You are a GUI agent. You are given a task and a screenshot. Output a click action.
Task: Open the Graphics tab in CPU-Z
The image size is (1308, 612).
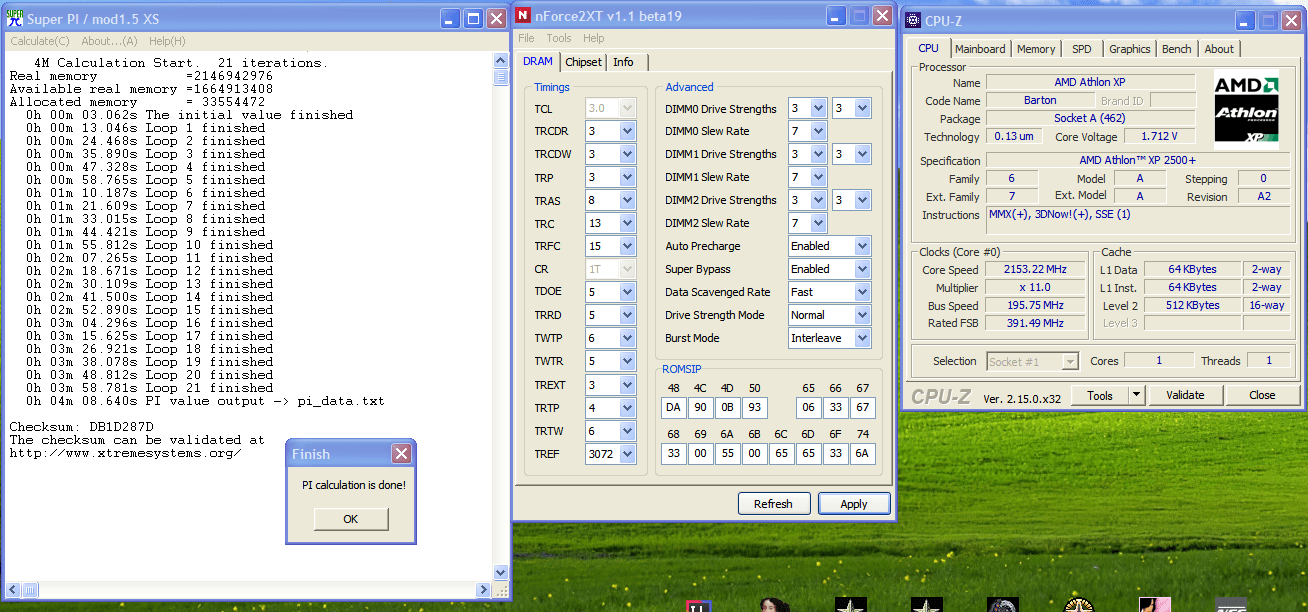tap(1130, 49)
